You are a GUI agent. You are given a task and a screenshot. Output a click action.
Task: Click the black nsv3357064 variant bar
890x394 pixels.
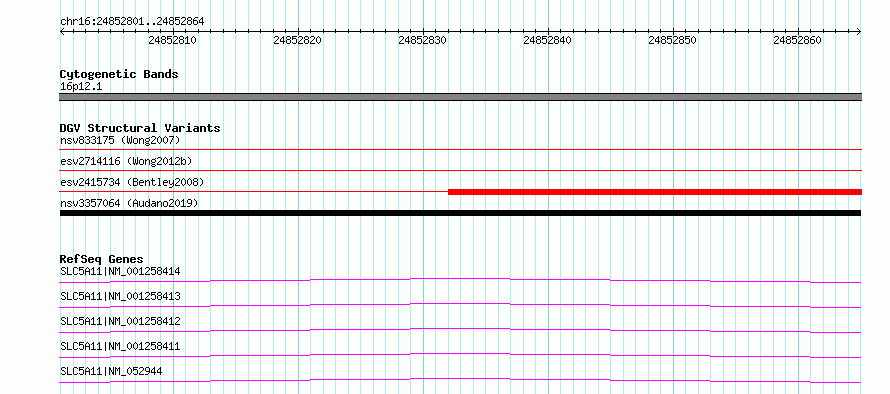point(460,213)
